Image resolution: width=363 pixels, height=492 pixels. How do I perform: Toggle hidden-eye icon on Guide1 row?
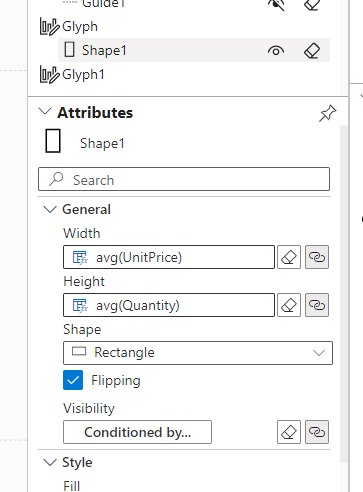click(276, 4)
